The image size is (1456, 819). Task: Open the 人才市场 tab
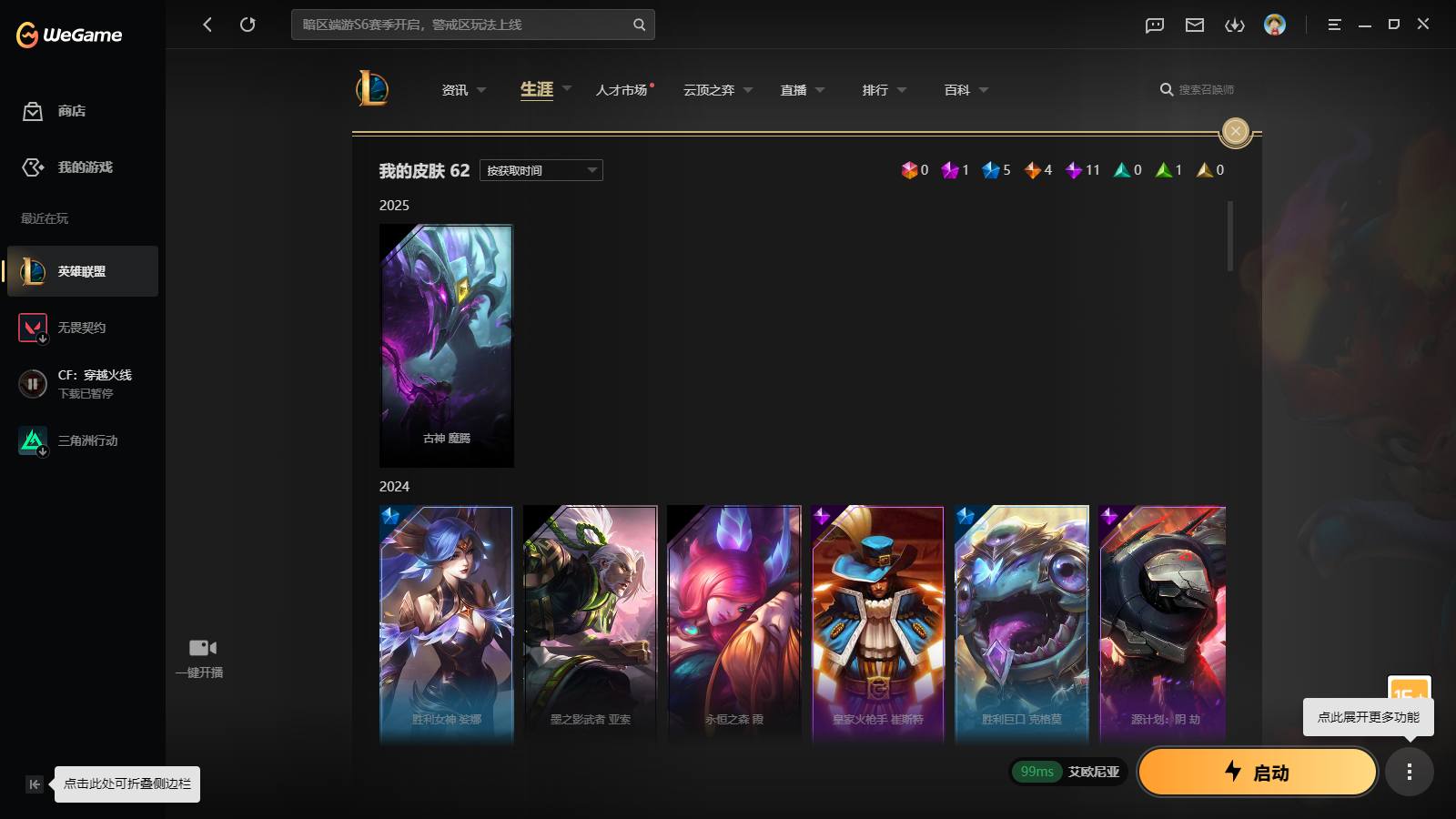click(x=622, y=90)
